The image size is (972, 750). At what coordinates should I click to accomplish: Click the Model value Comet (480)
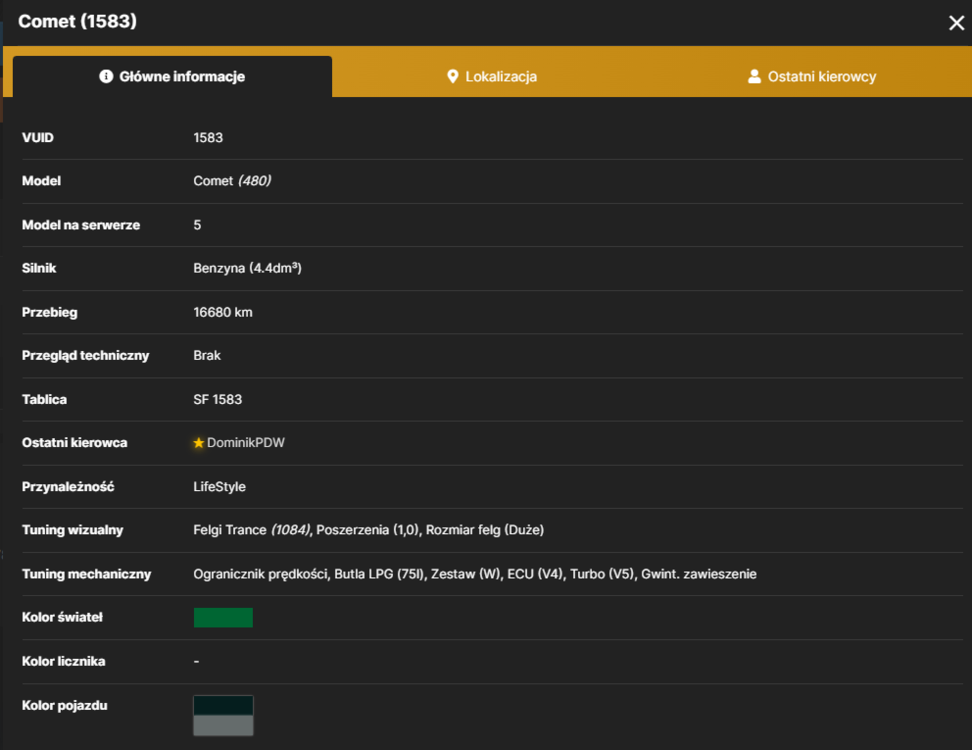(232, 181)
